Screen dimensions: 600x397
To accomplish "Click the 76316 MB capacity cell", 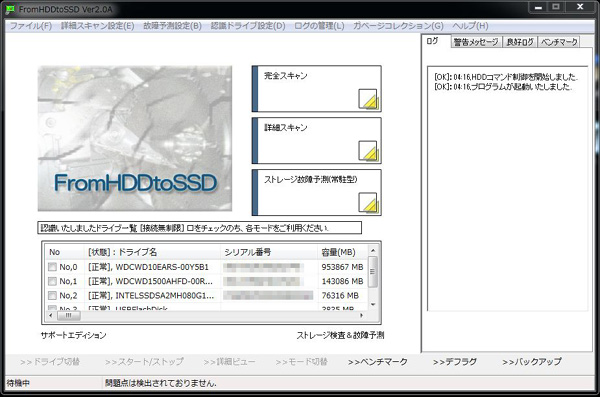I will [x=340, y=296].
